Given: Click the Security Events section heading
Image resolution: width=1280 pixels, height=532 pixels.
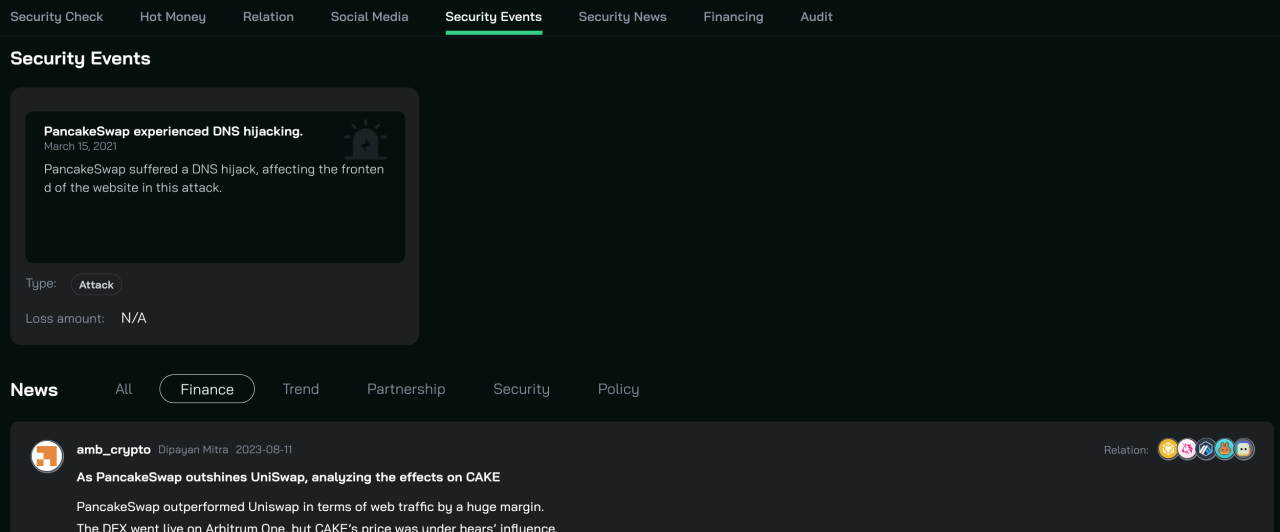Looking at the screenshot, I should 80,58.
